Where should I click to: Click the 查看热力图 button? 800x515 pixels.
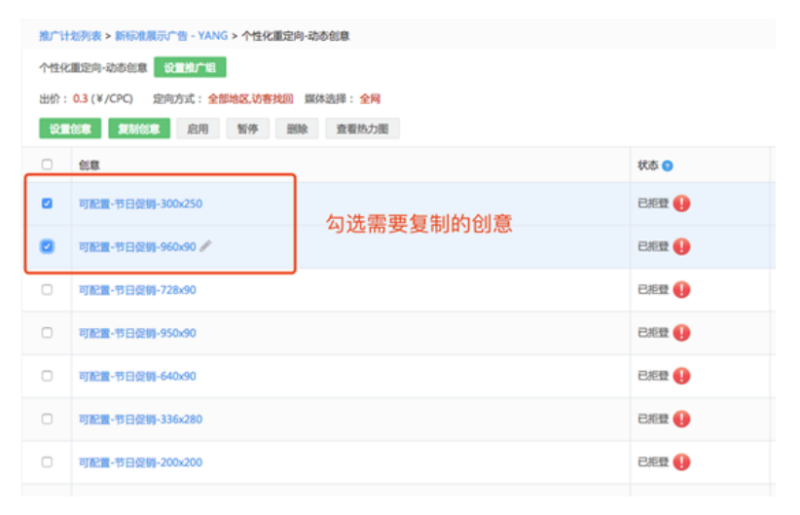pos(362,129)
